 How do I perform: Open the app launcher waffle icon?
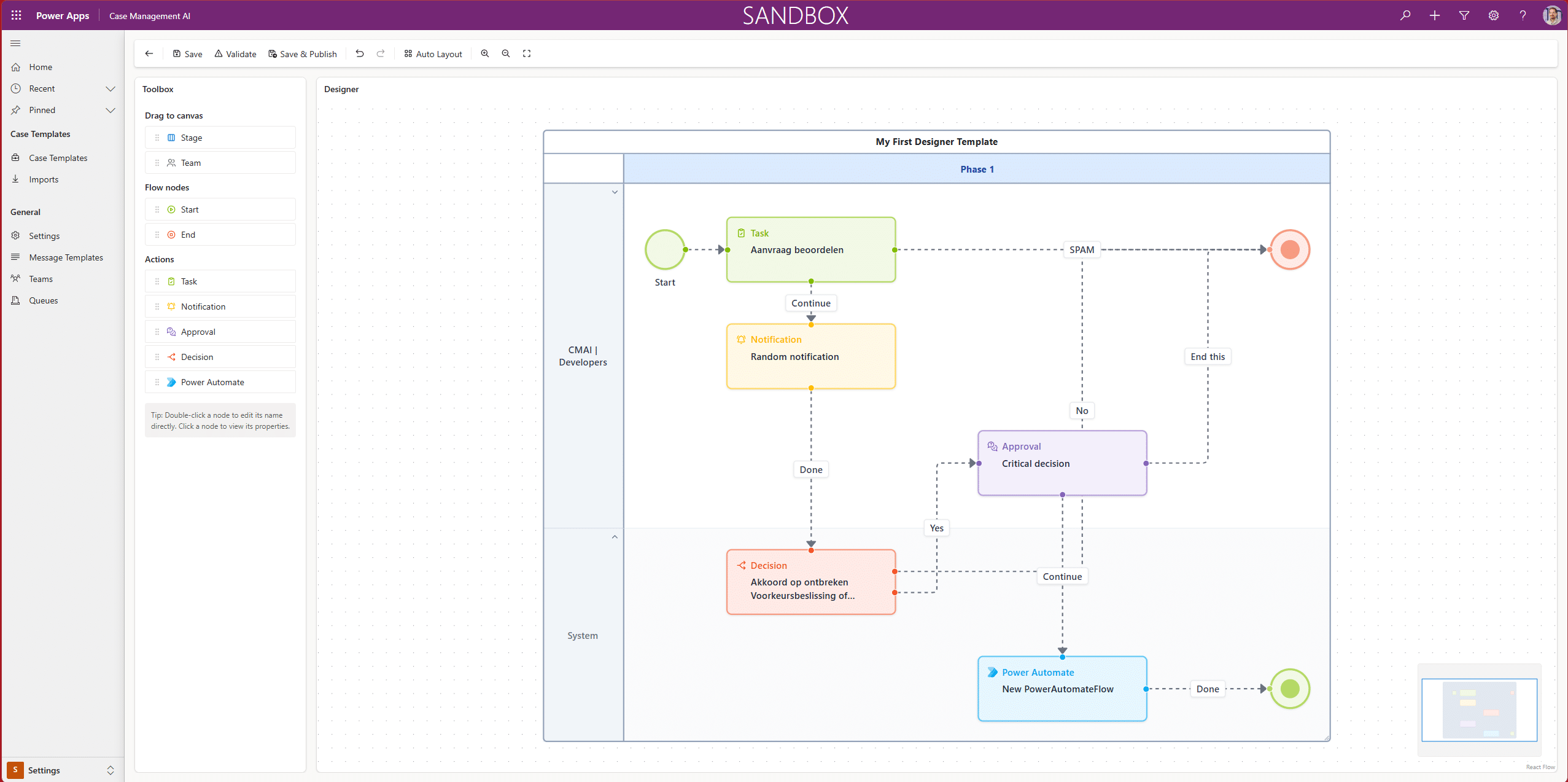coord(17,15)
